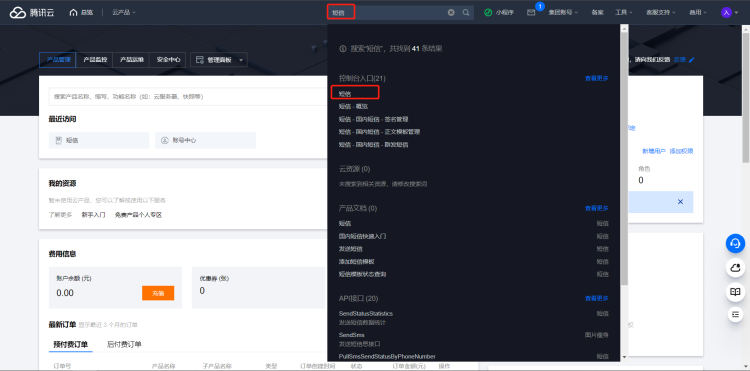The image size is (750, 371).
Task: Click the 新手入门 link
Action: pos(93,215)
